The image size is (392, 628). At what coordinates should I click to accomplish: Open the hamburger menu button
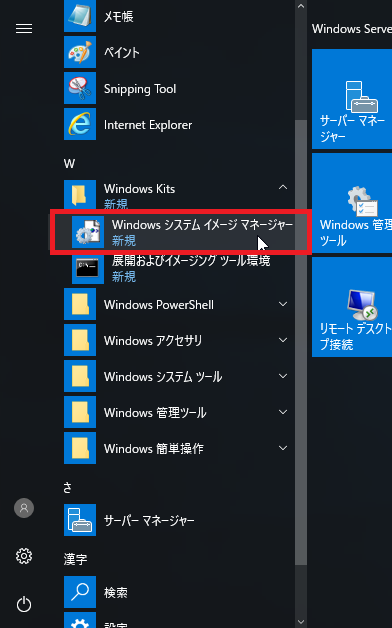(24, 28)
